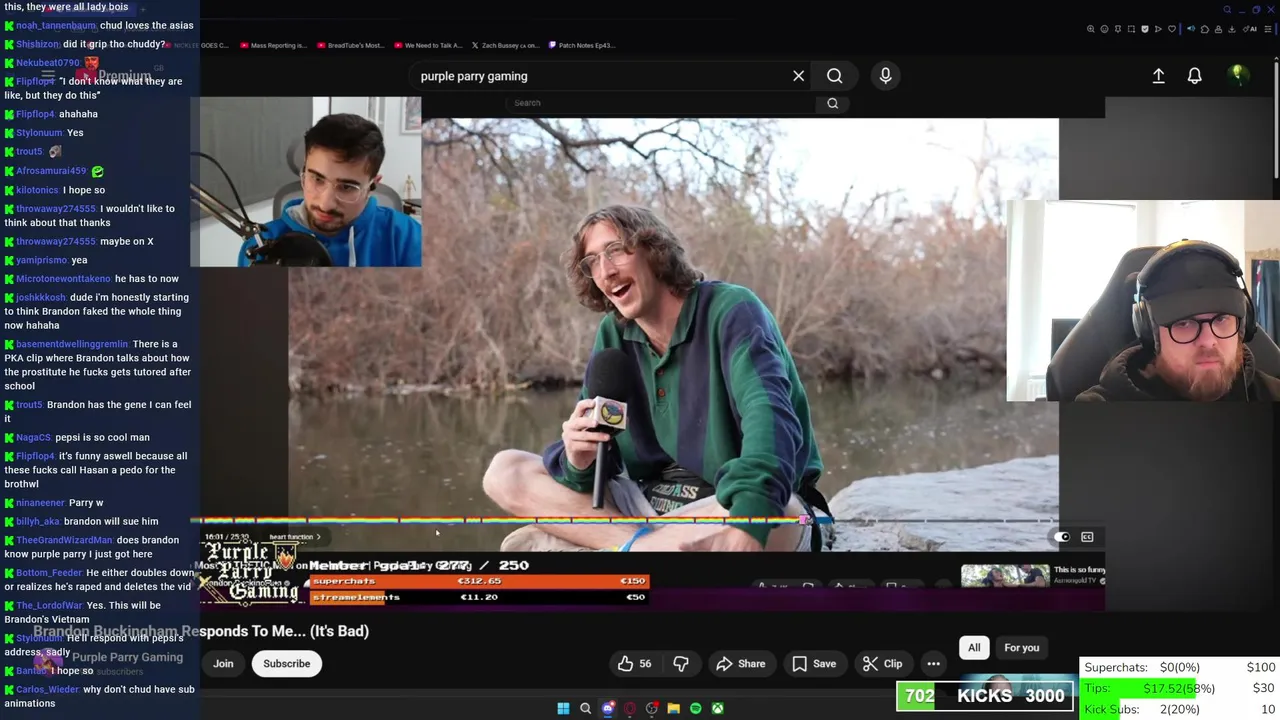Open the YouTube notifications bell

(1194, 76)
